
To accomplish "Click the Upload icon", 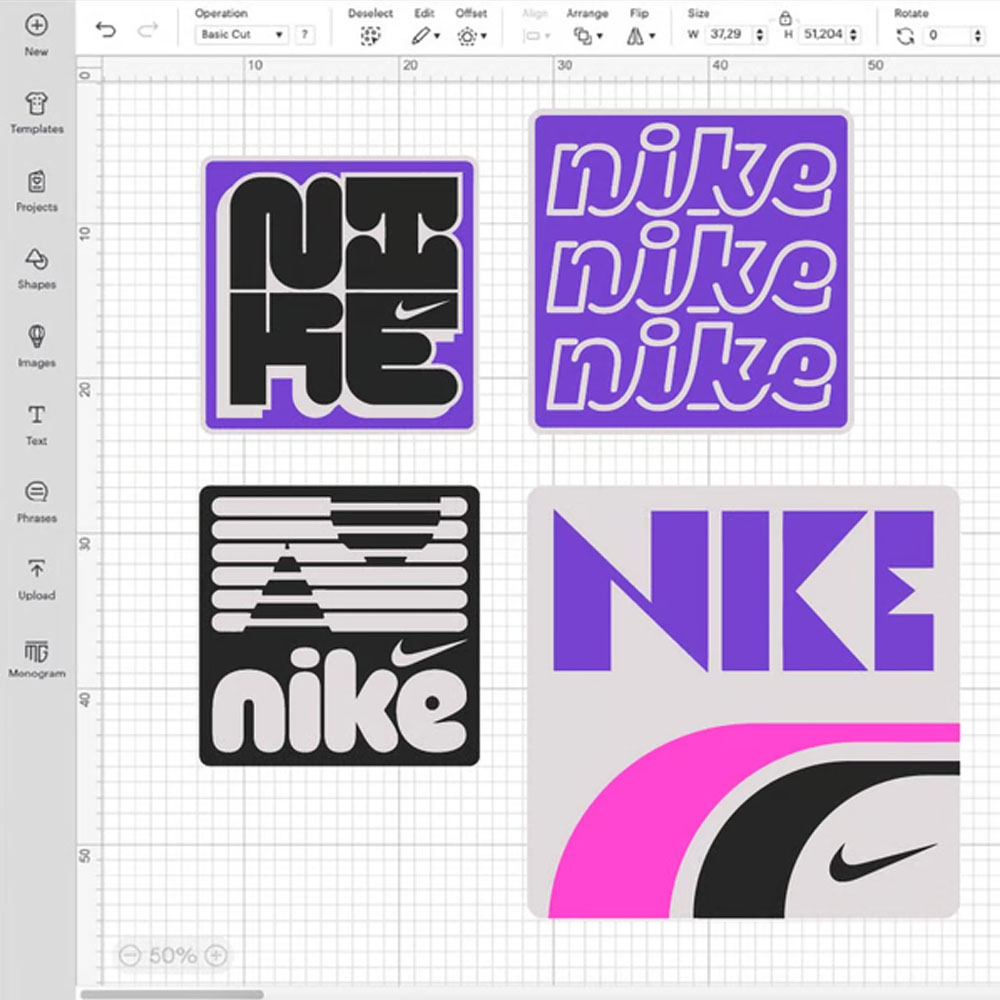I will [36, 570].
